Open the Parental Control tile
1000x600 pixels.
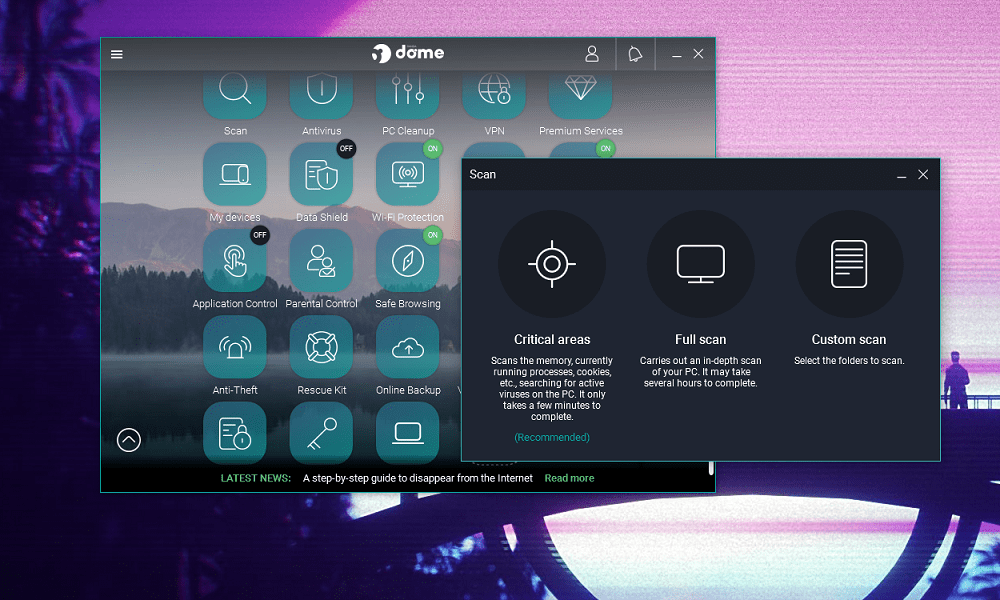321,261
